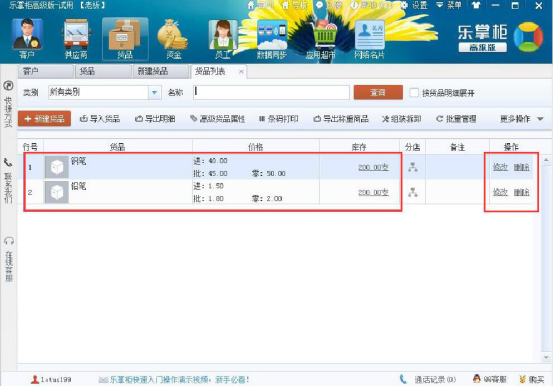Image resolution: width=553 pixels, height=386 pixels.
Task: Open 快捷方式 shortcuts in left sidebar
Action: click(8, 104)
